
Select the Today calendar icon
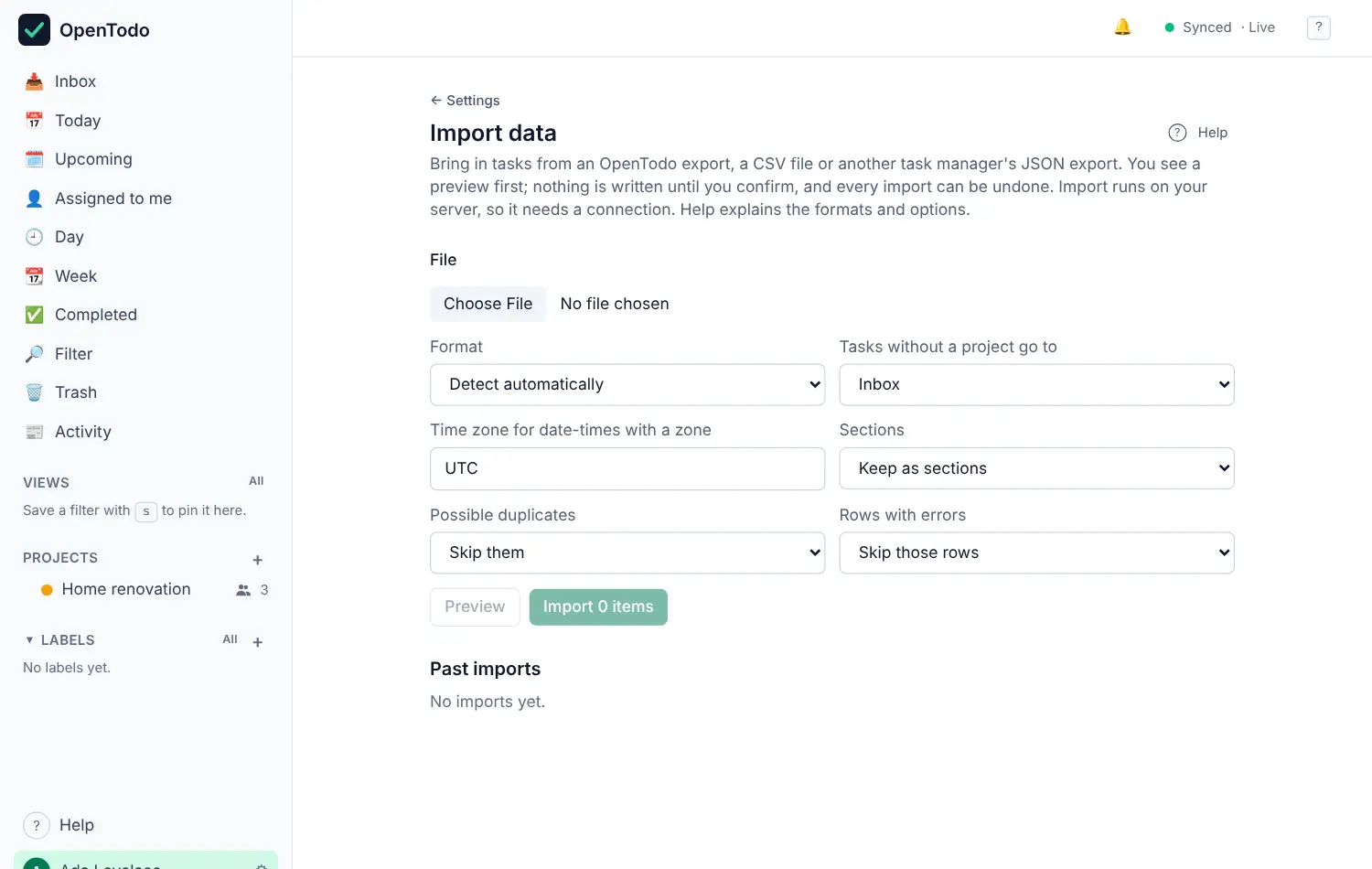[34, 121]
